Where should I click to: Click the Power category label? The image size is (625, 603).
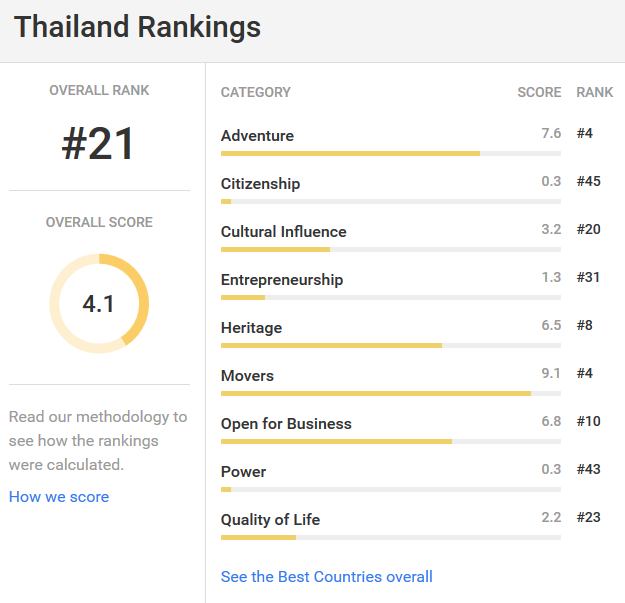click(243, 472)
